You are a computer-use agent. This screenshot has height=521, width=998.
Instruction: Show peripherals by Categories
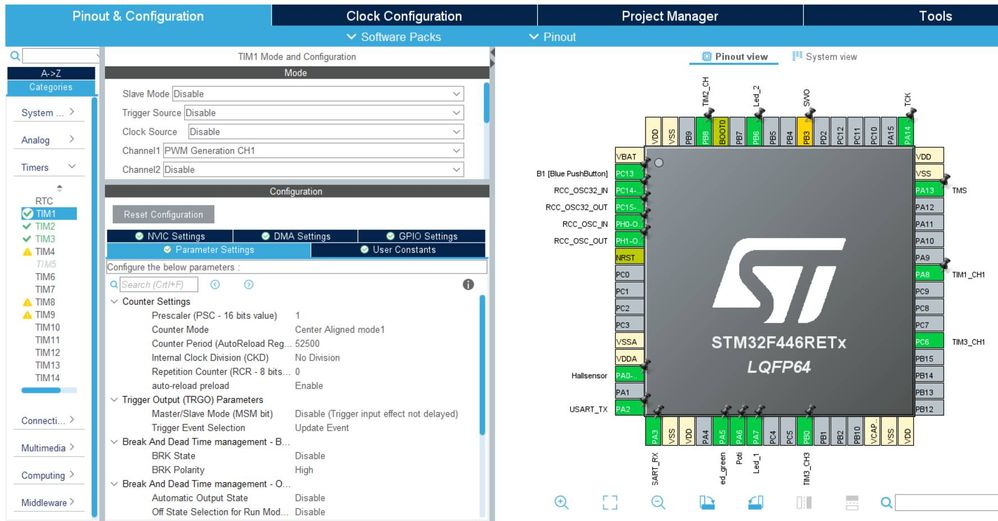click(51, 87)
